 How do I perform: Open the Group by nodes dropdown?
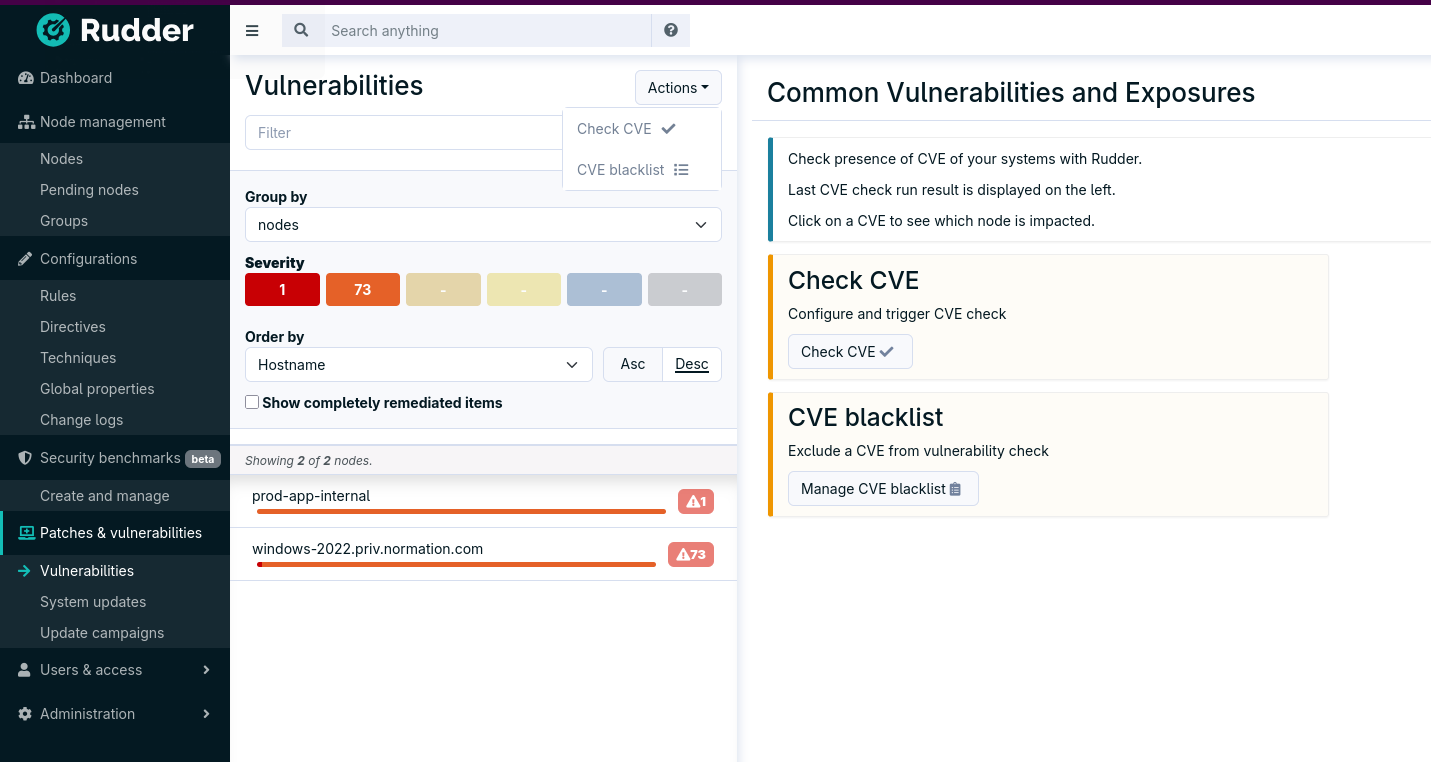coord(483,225)
